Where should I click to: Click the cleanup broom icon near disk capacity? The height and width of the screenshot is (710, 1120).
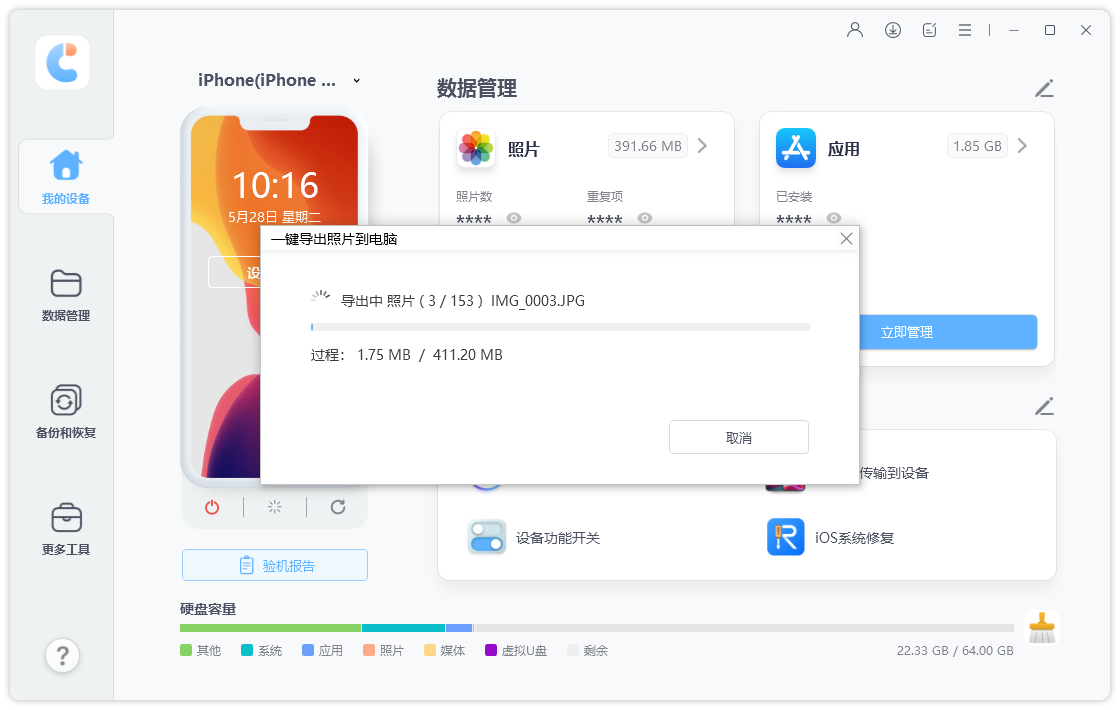(1041, 628)
